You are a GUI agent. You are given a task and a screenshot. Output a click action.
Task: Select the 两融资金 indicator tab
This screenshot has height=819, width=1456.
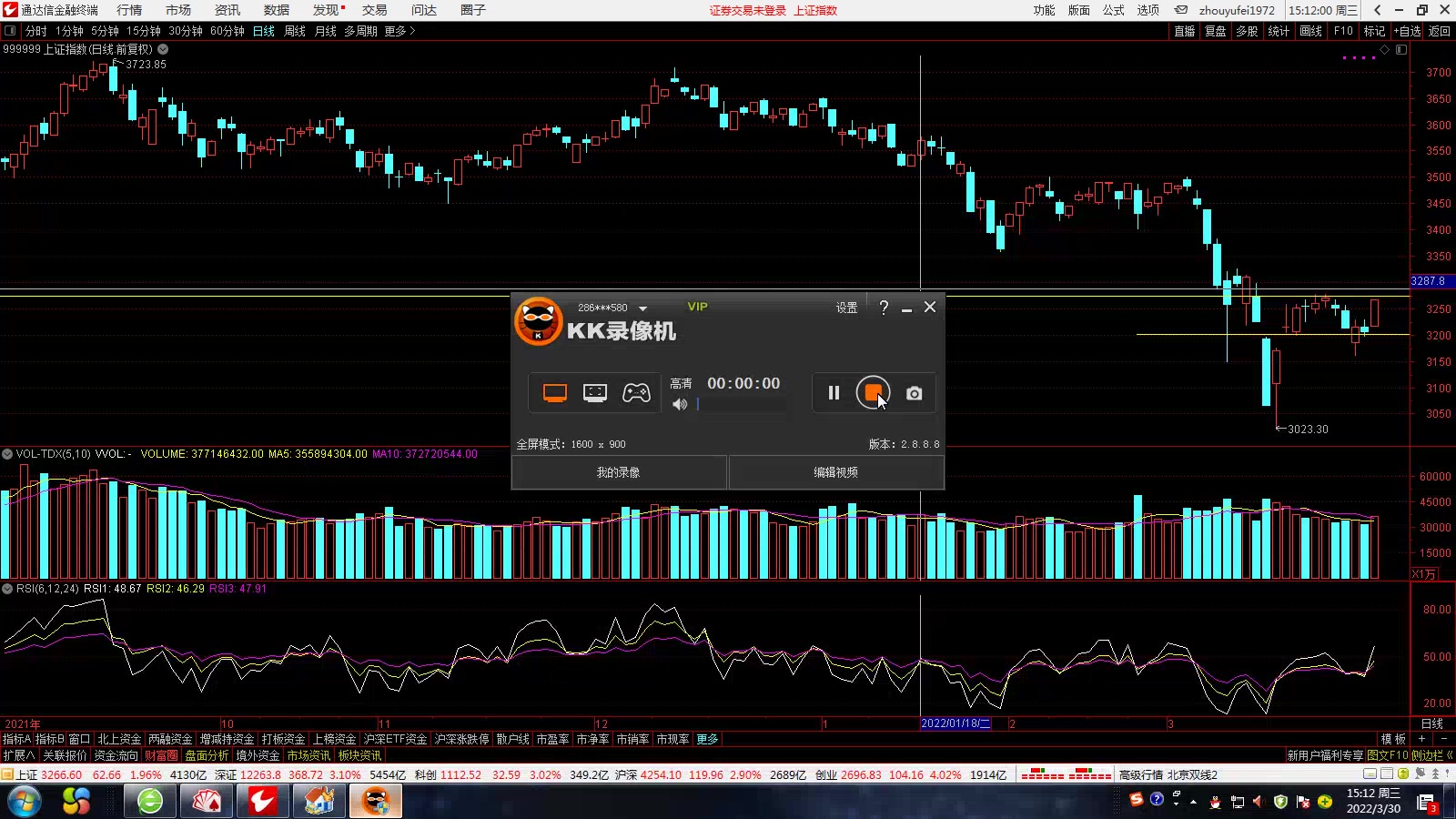[170, 739]
